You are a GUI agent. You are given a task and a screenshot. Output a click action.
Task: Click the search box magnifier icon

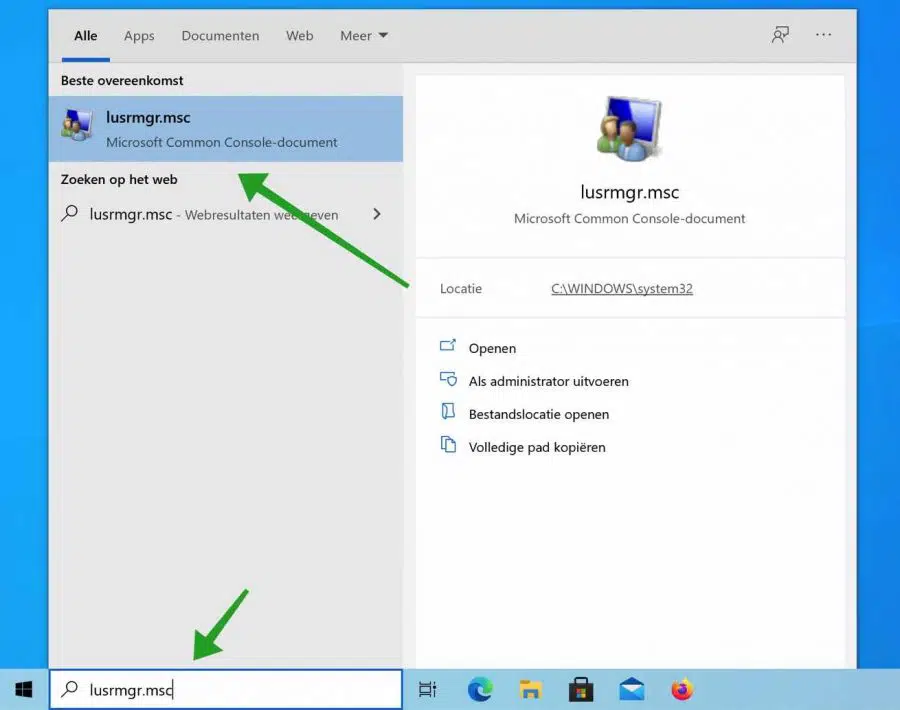[69, 689]
